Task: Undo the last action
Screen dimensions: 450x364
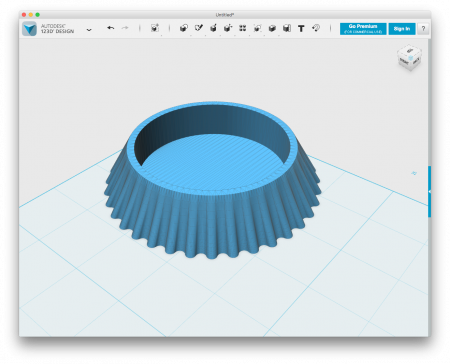Action: (111, 28)
